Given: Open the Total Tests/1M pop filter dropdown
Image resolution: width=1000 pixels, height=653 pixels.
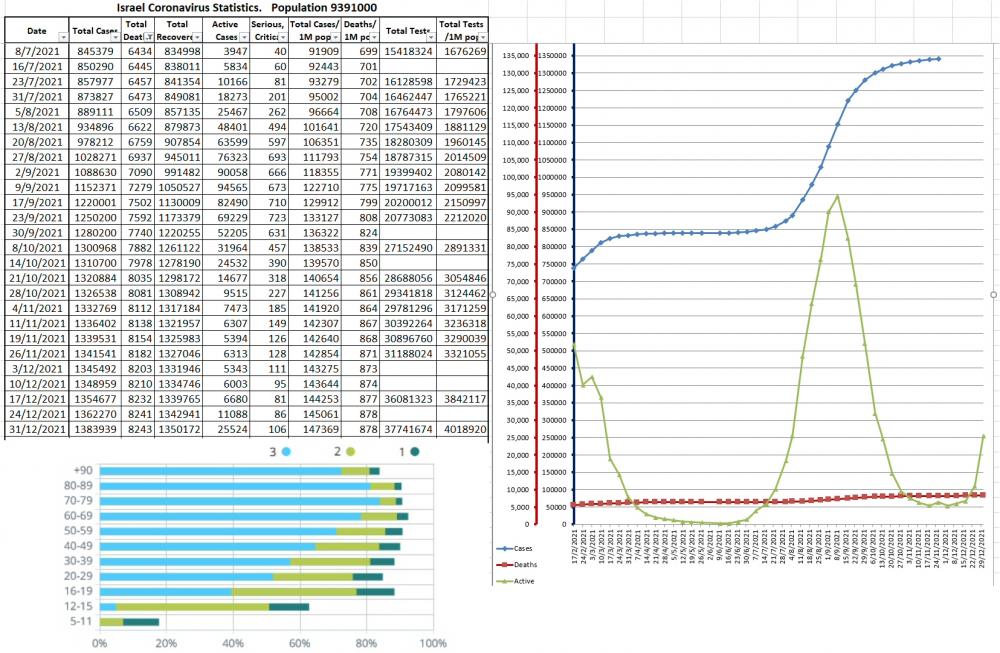Looking at the screenshot, I should [483, 38].
